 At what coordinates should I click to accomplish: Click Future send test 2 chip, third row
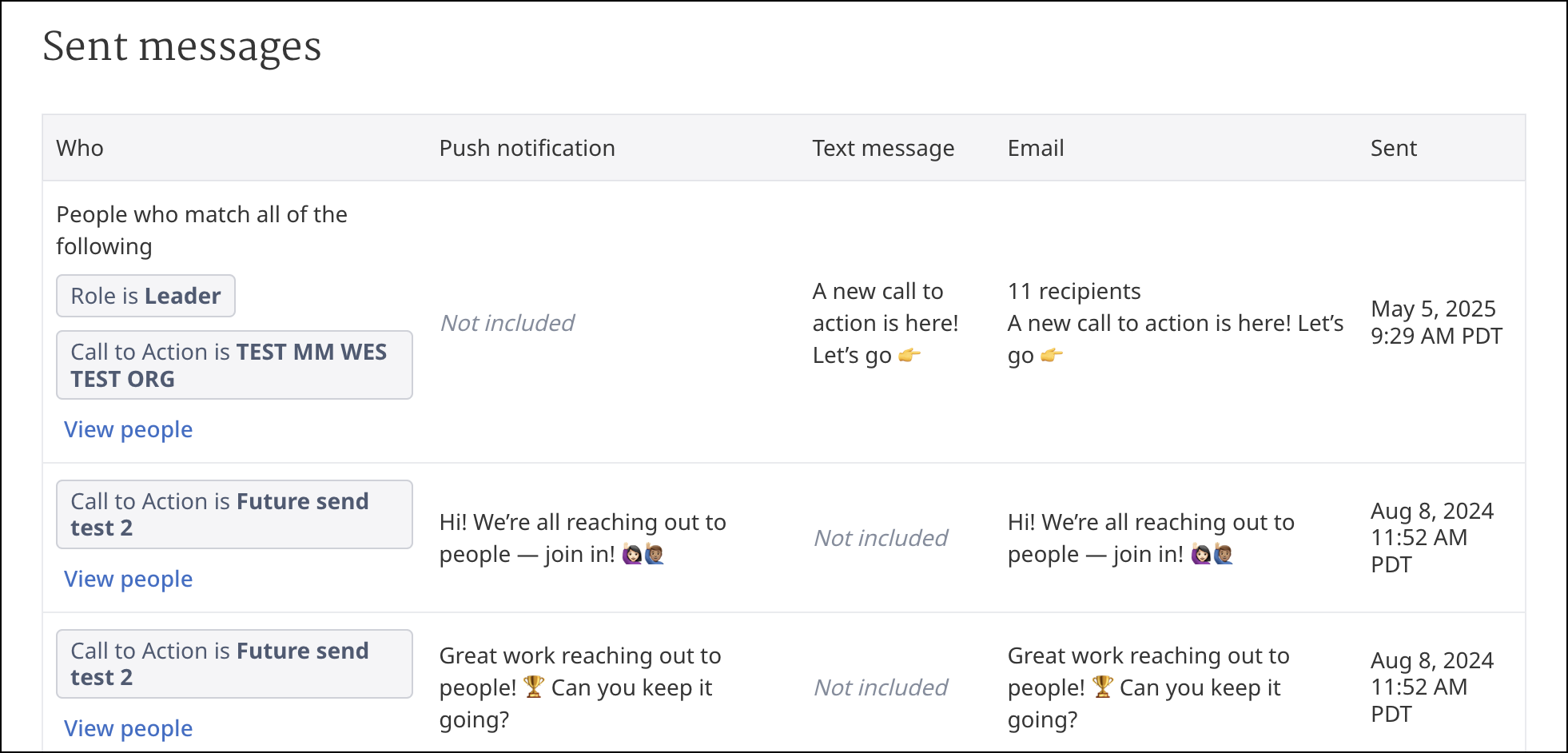tap(234, 664)
